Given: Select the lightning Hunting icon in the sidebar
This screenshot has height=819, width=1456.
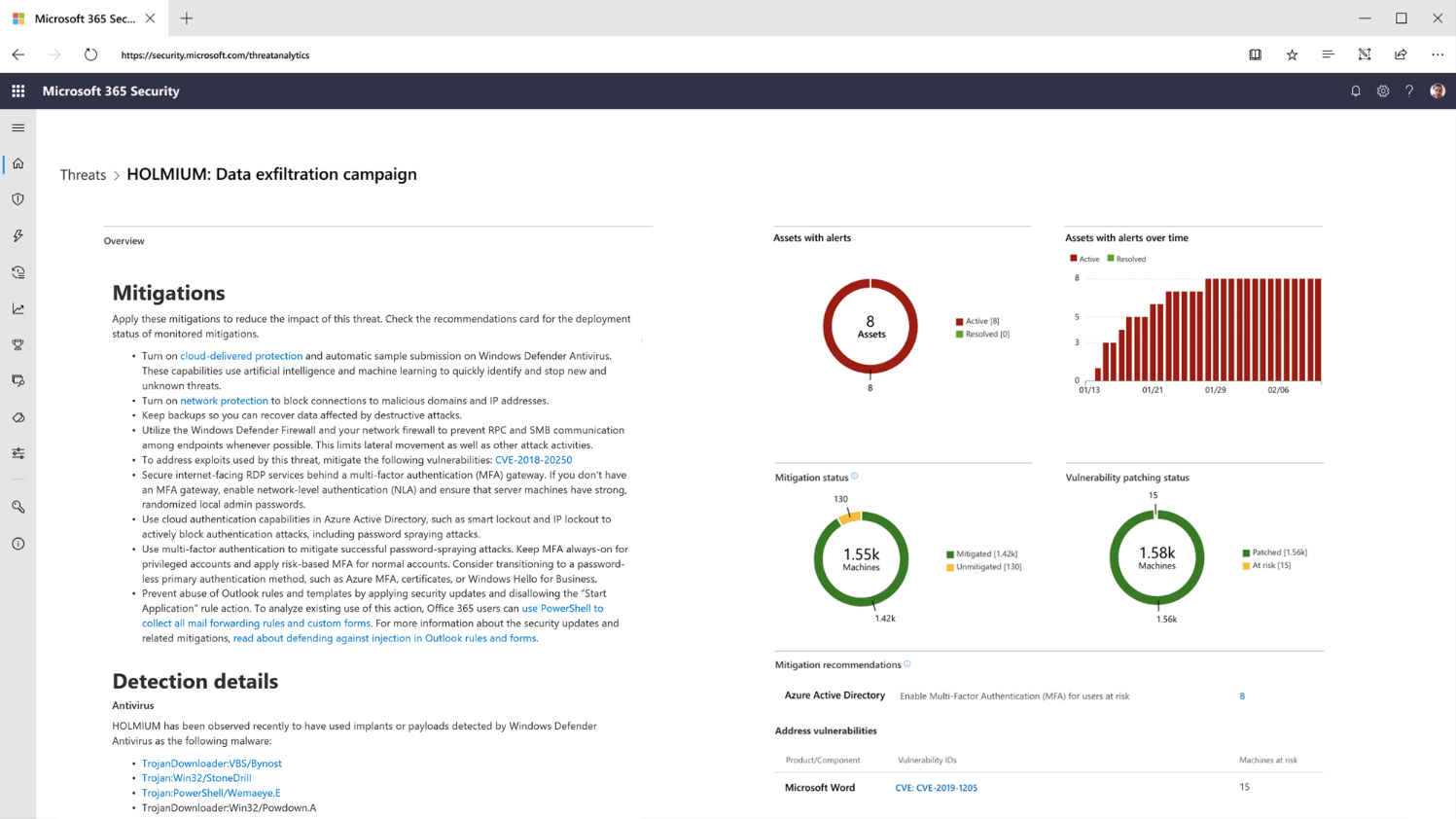Looking at the screenshot, I should pyautogui.click(x=18, y=234).
